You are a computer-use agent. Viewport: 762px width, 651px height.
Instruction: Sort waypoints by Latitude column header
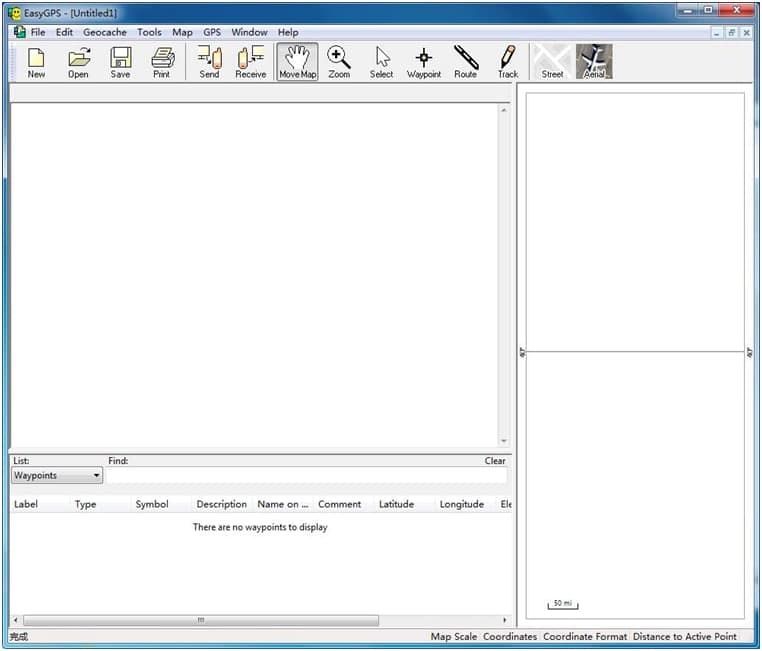coord(397,504)
